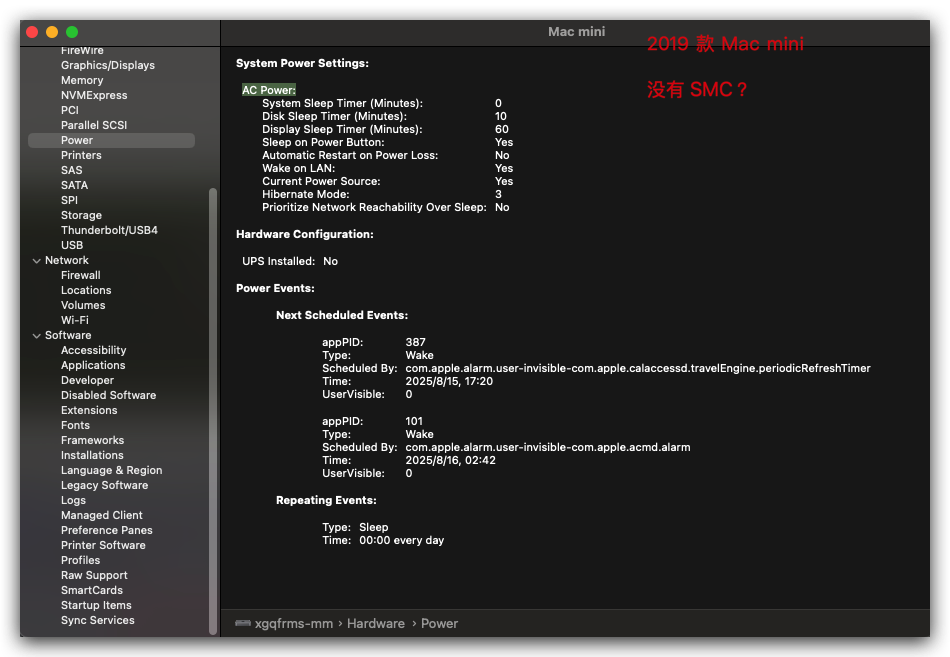950x657 pixels.
Task: Open Accessibility under Software
Action: point(93,350)
